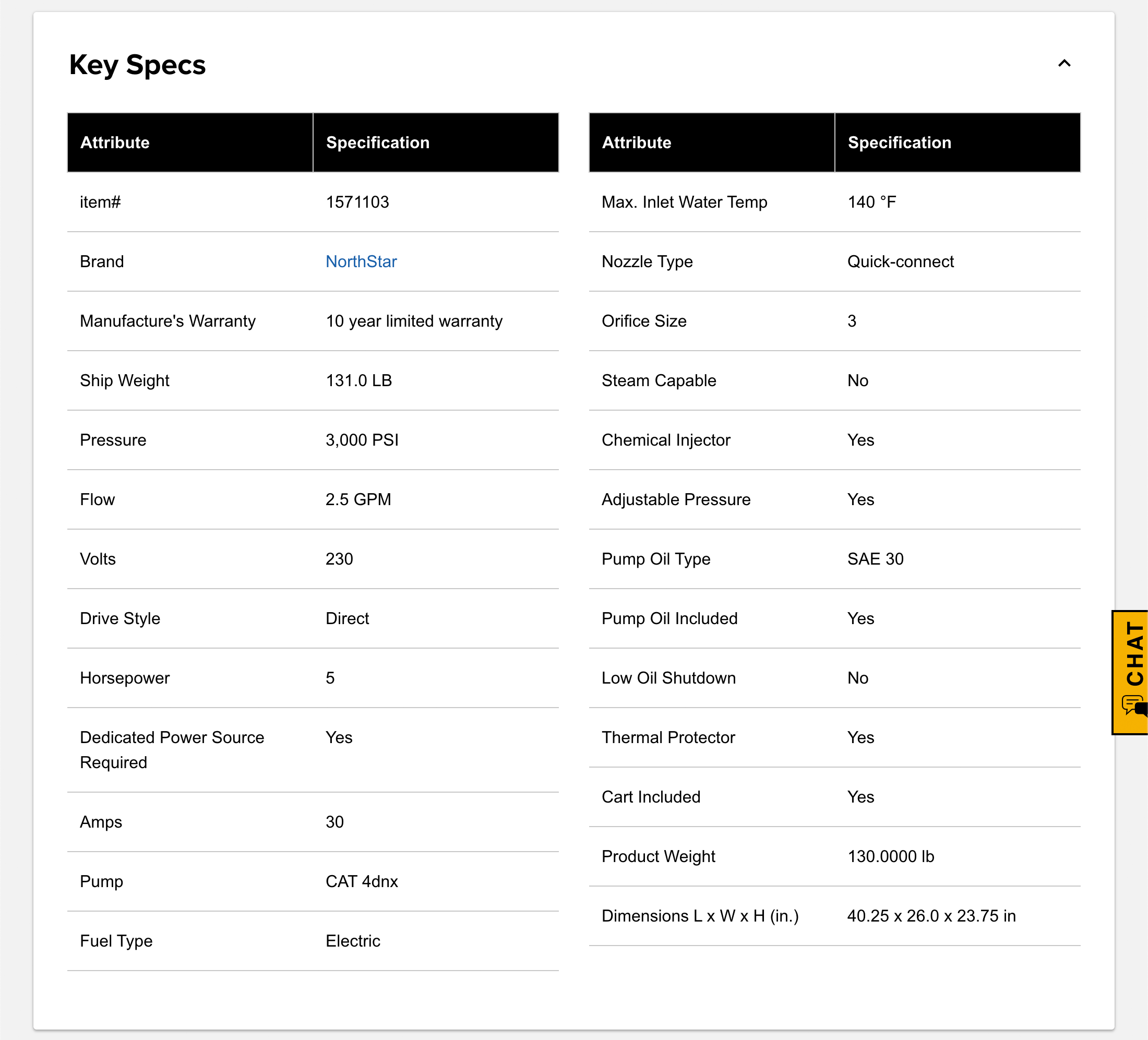Click the right table's Attribute header
The image size is (1148, 1040).
coord(637,142)
